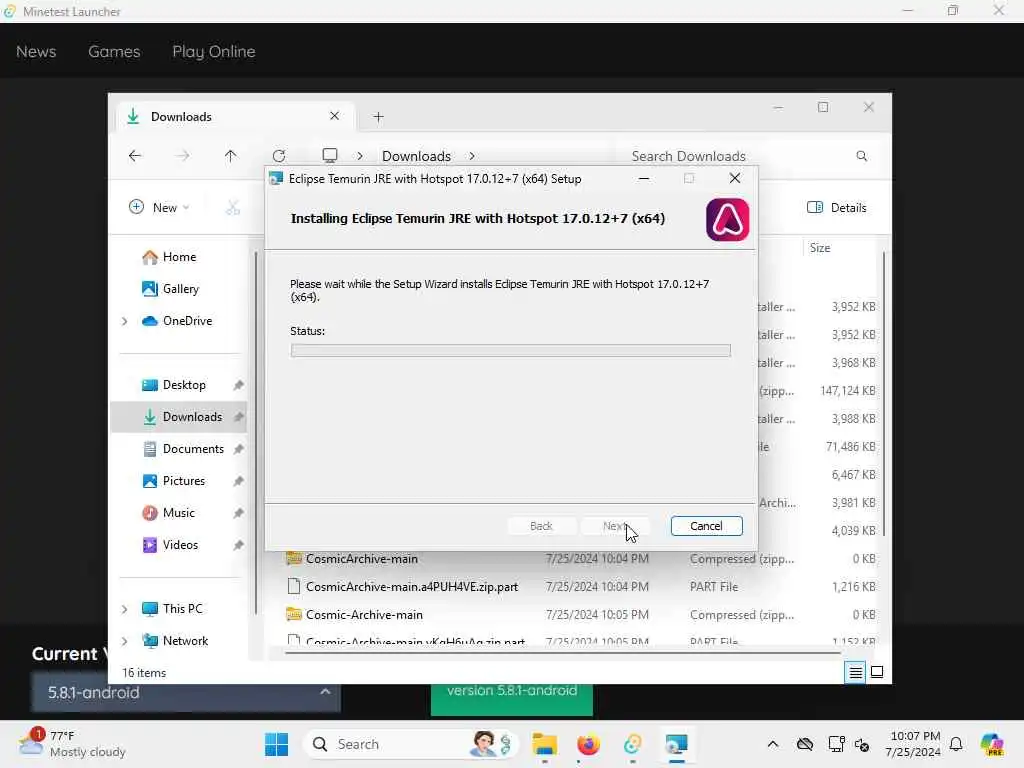Screen dimensions: 1024x768
Task: Click the Cut scissors icon
Action: click(x=232, y=207)
